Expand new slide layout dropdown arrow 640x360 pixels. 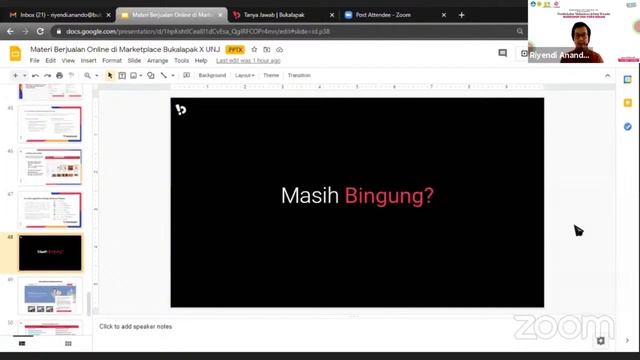[x=24, y=76]
